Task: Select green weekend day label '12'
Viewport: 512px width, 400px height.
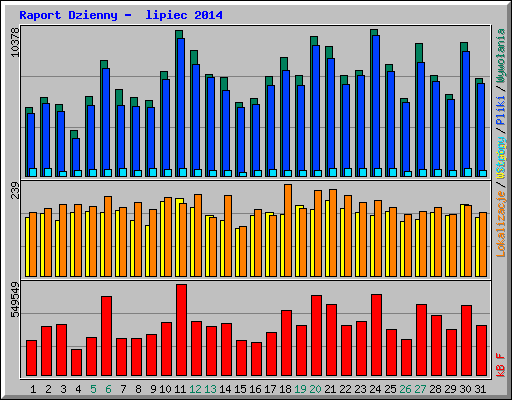Action: click(195, 389)
